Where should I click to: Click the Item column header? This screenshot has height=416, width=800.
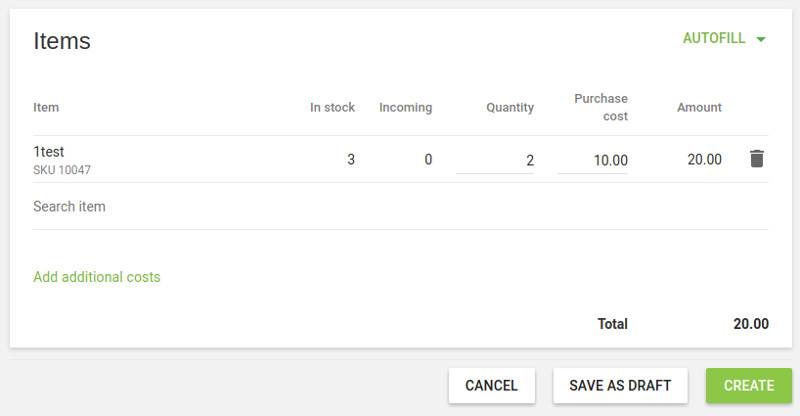pyautogui.click(x=46, y=108)
